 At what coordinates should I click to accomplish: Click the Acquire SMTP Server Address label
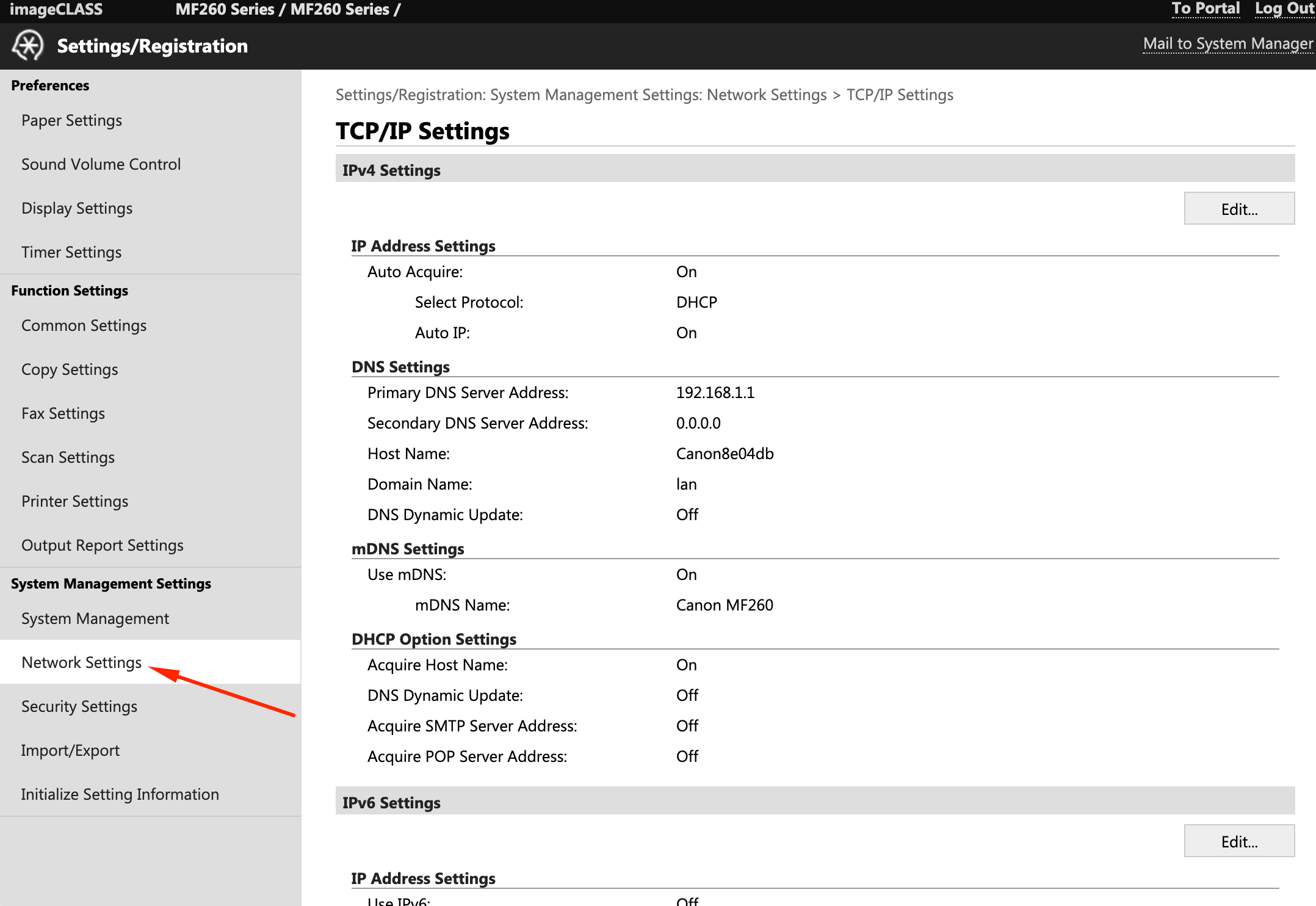(472, 726)
